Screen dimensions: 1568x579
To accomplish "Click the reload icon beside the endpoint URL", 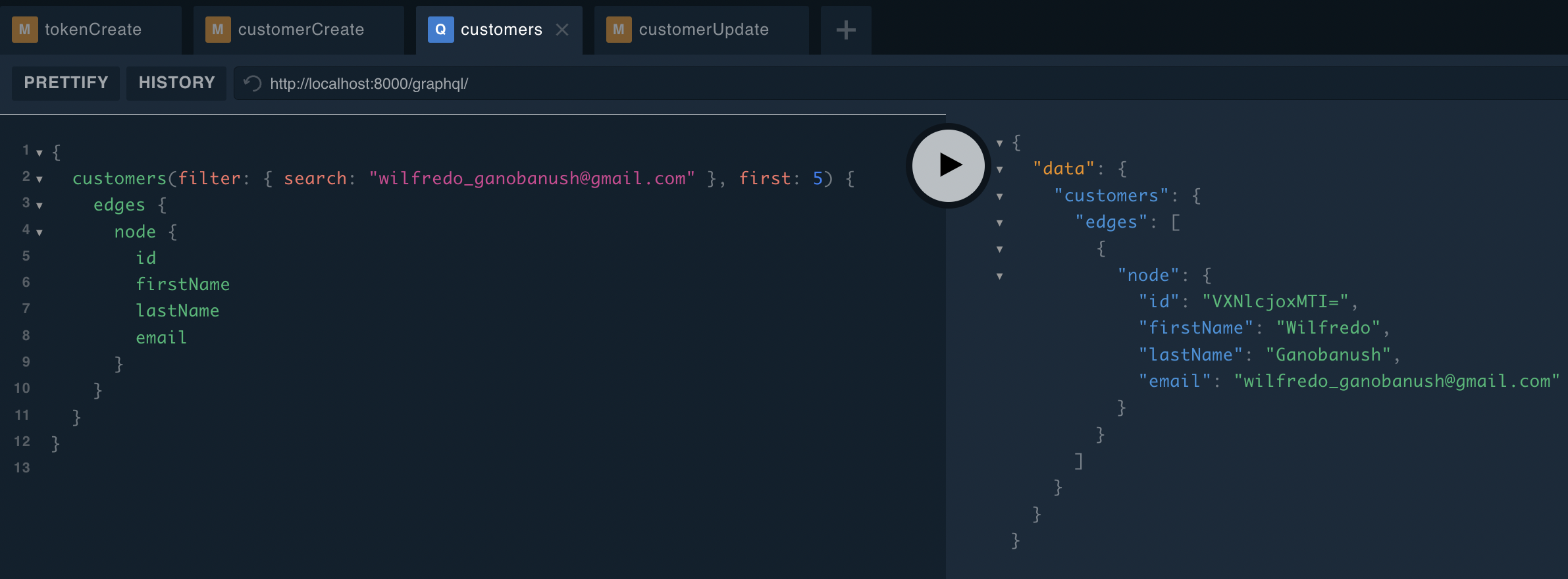I will (x=253, y=84).
